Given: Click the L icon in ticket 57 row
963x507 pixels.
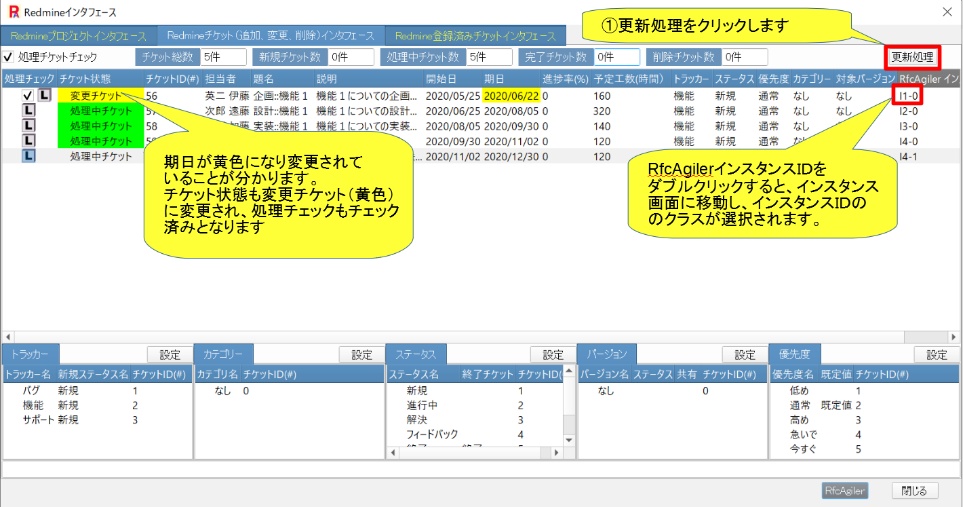Looking at the screenshot, I should (28, 110).
